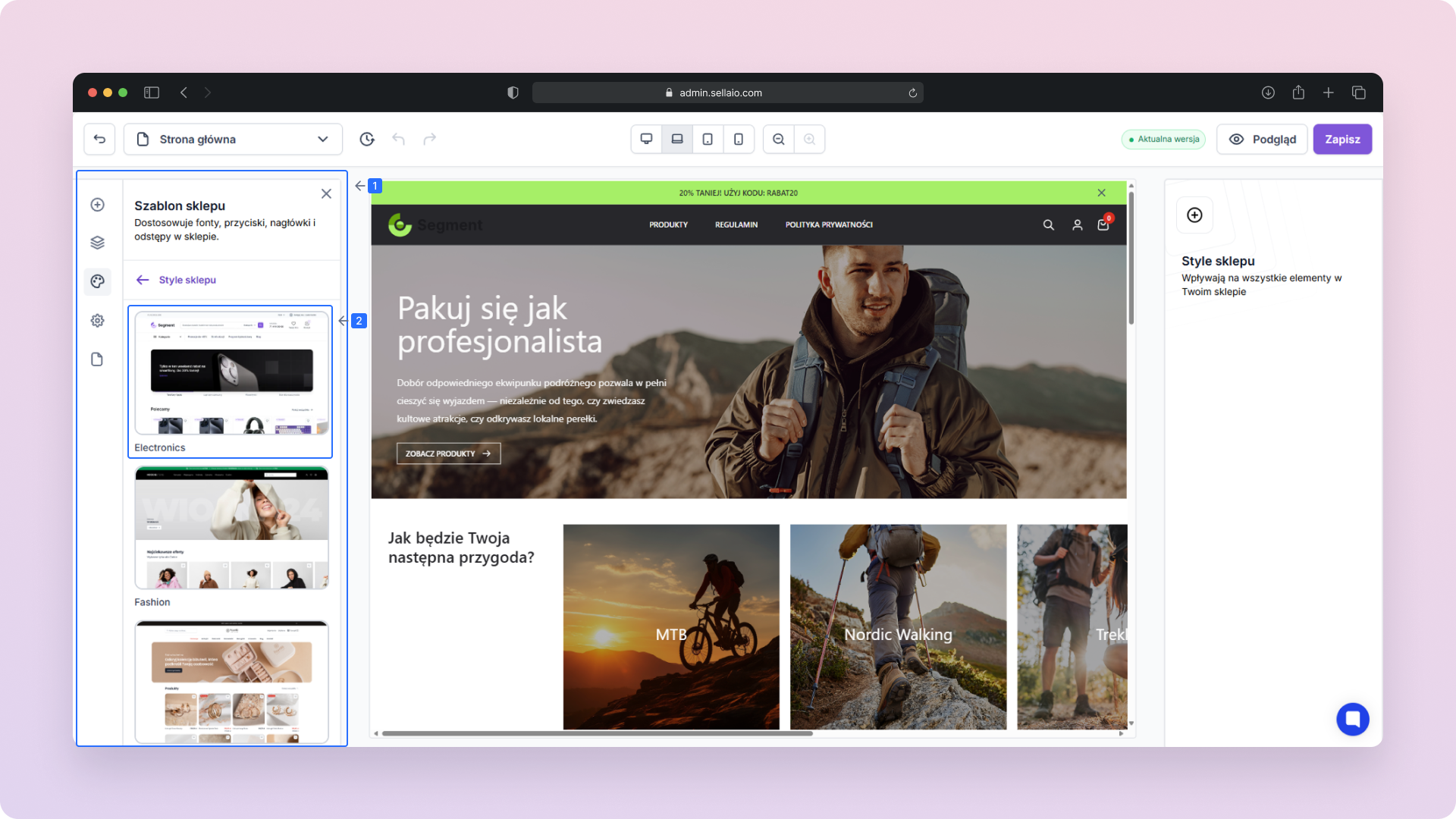Close the Szablon sklepu panel
The width and height of the screenshot is (1456, 819).
[x=326, y=193]
